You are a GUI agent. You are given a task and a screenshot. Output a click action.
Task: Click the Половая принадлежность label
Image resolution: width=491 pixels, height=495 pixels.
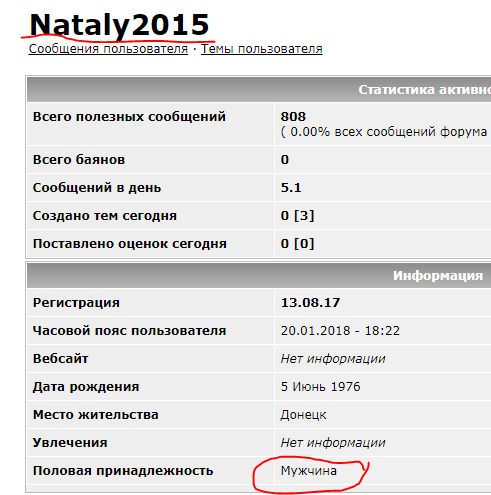(123, 471)
